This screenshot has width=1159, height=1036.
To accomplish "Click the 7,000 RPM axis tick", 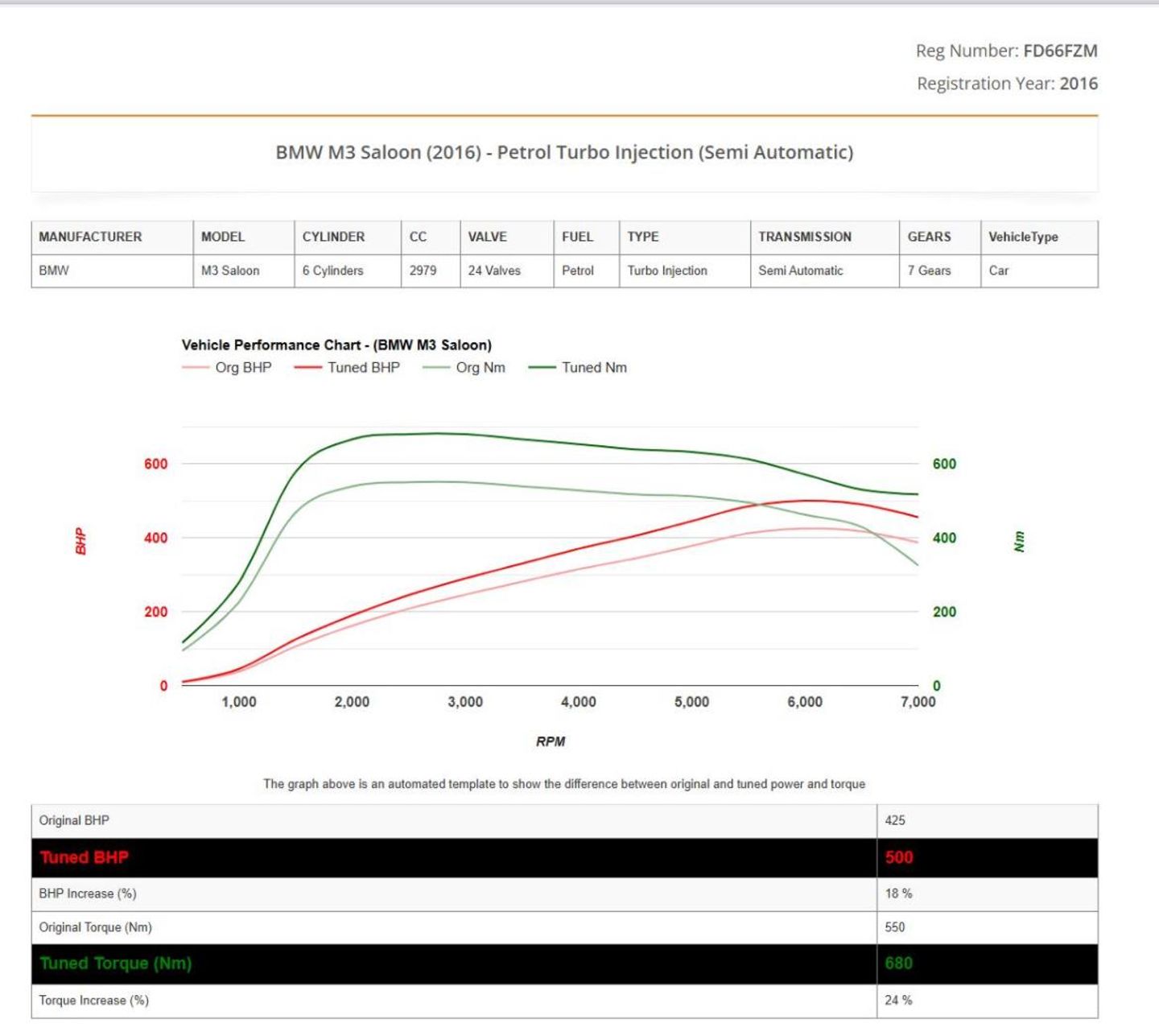I will [918, 702].
